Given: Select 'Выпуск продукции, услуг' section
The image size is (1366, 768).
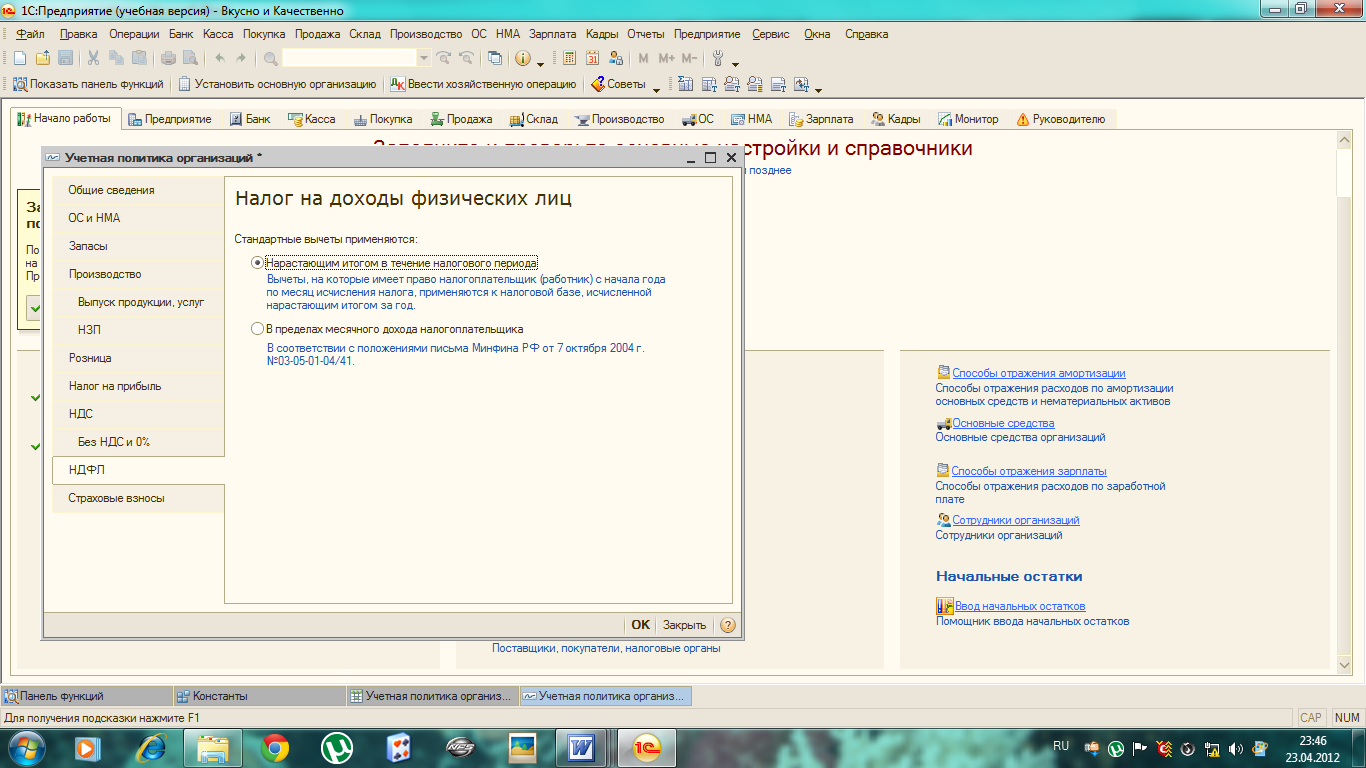Looking at the screenshot, I should pos(138,302).
